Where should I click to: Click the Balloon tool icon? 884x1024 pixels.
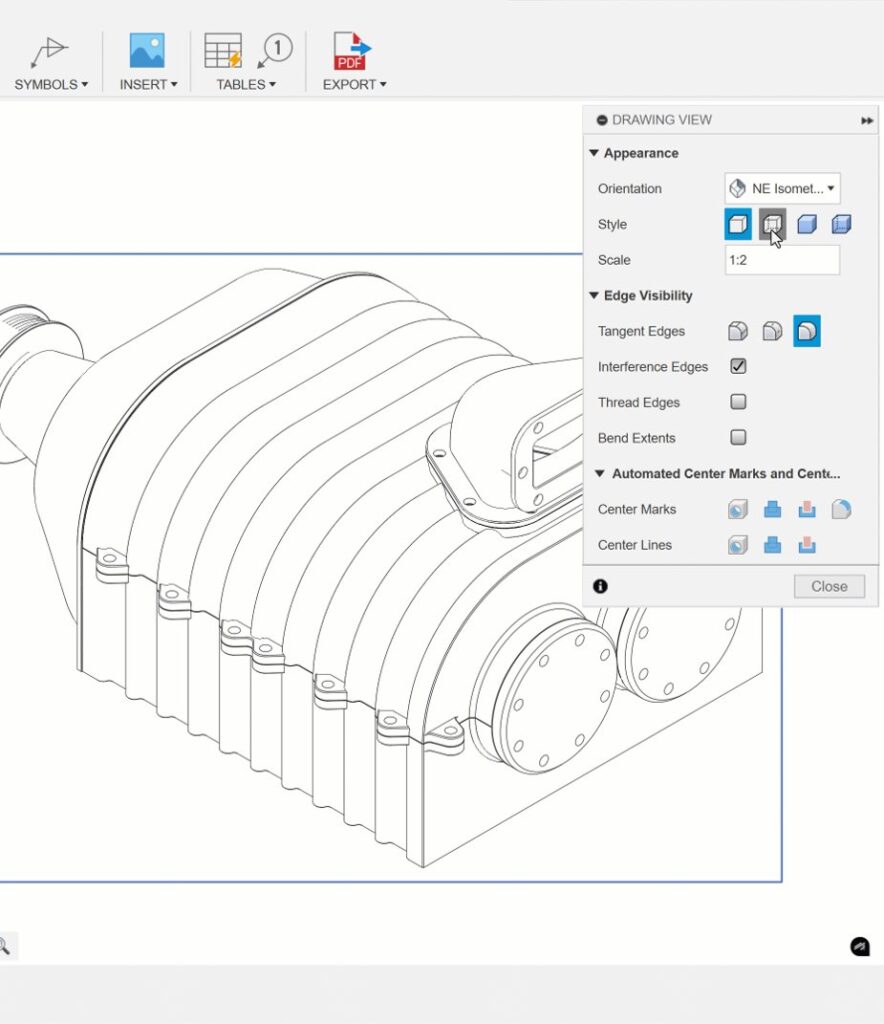click(275, 49)
